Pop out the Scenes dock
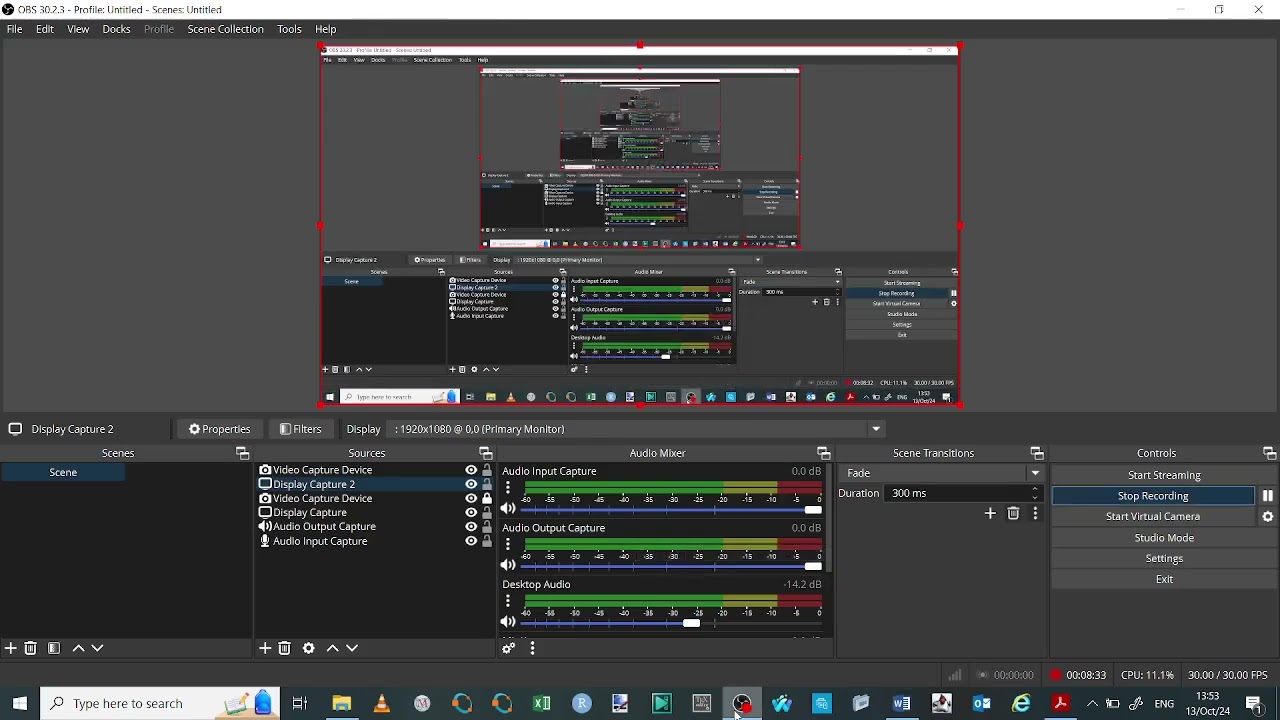The width and height of the screenshot is (1280, 720). (x=242, y=454)
